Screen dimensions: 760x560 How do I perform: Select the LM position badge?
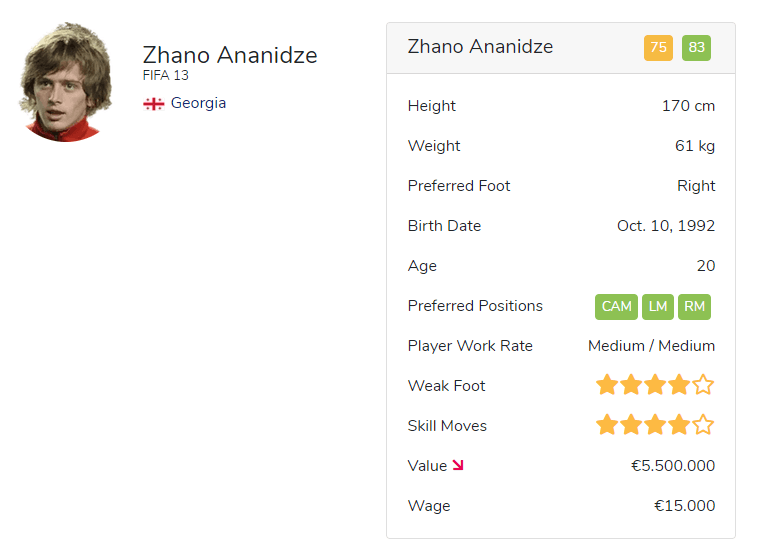[x=657, y=306]
